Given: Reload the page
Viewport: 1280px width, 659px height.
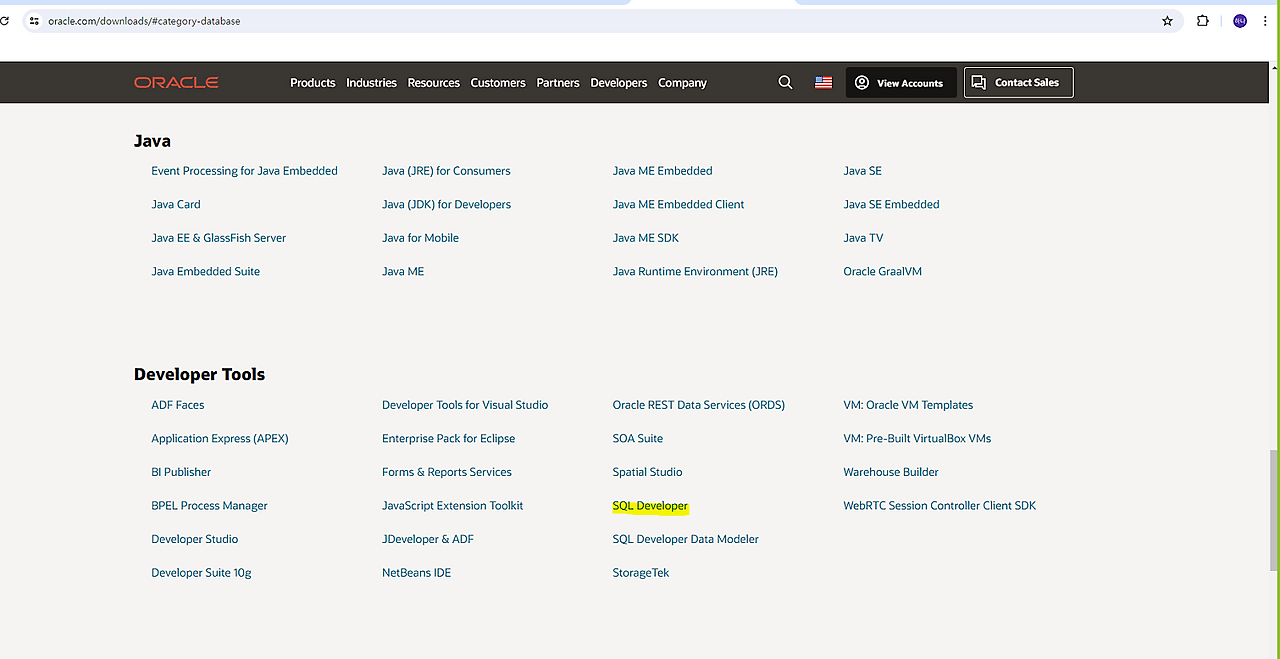Looking at the screenshot, I should 4,21.
